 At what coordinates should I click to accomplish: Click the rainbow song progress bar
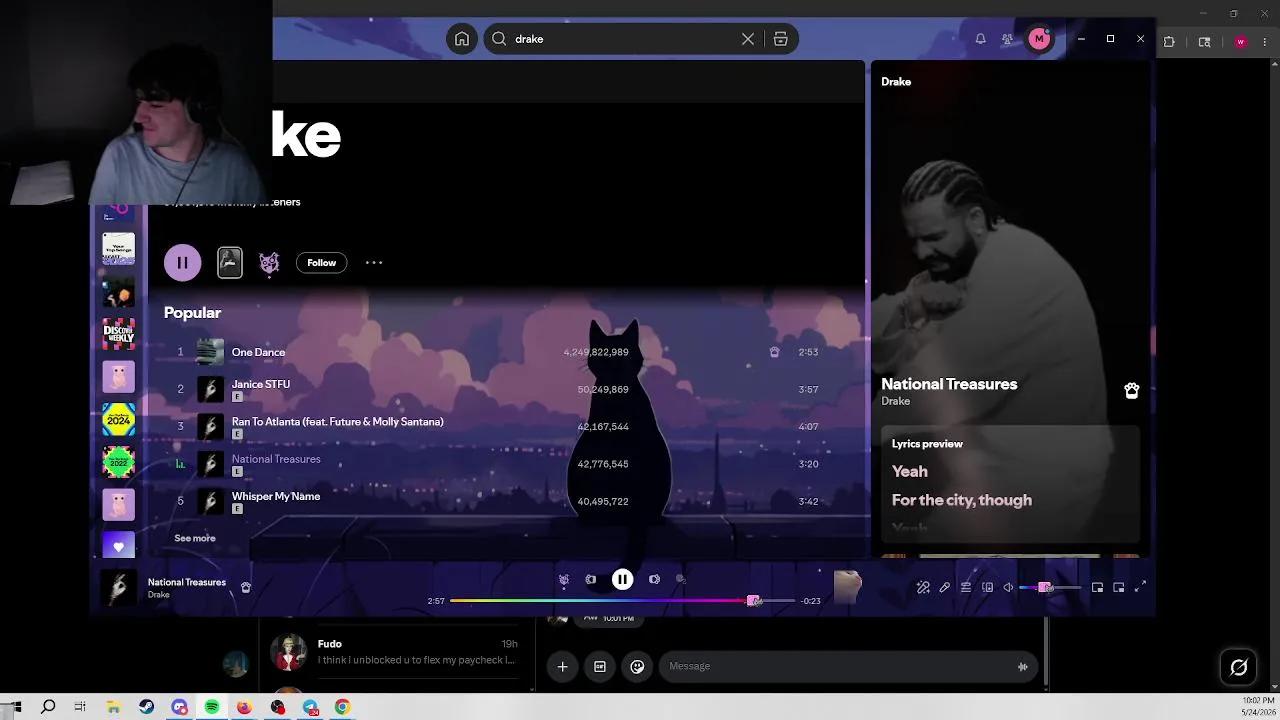pyautogui.click(x=622, y=601)
